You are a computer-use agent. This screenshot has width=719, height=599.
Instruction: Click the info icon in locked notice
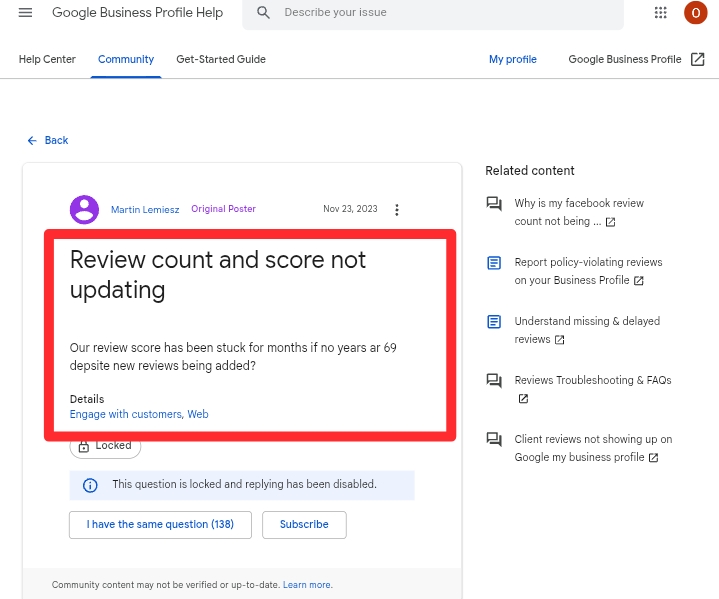point(90,485)
